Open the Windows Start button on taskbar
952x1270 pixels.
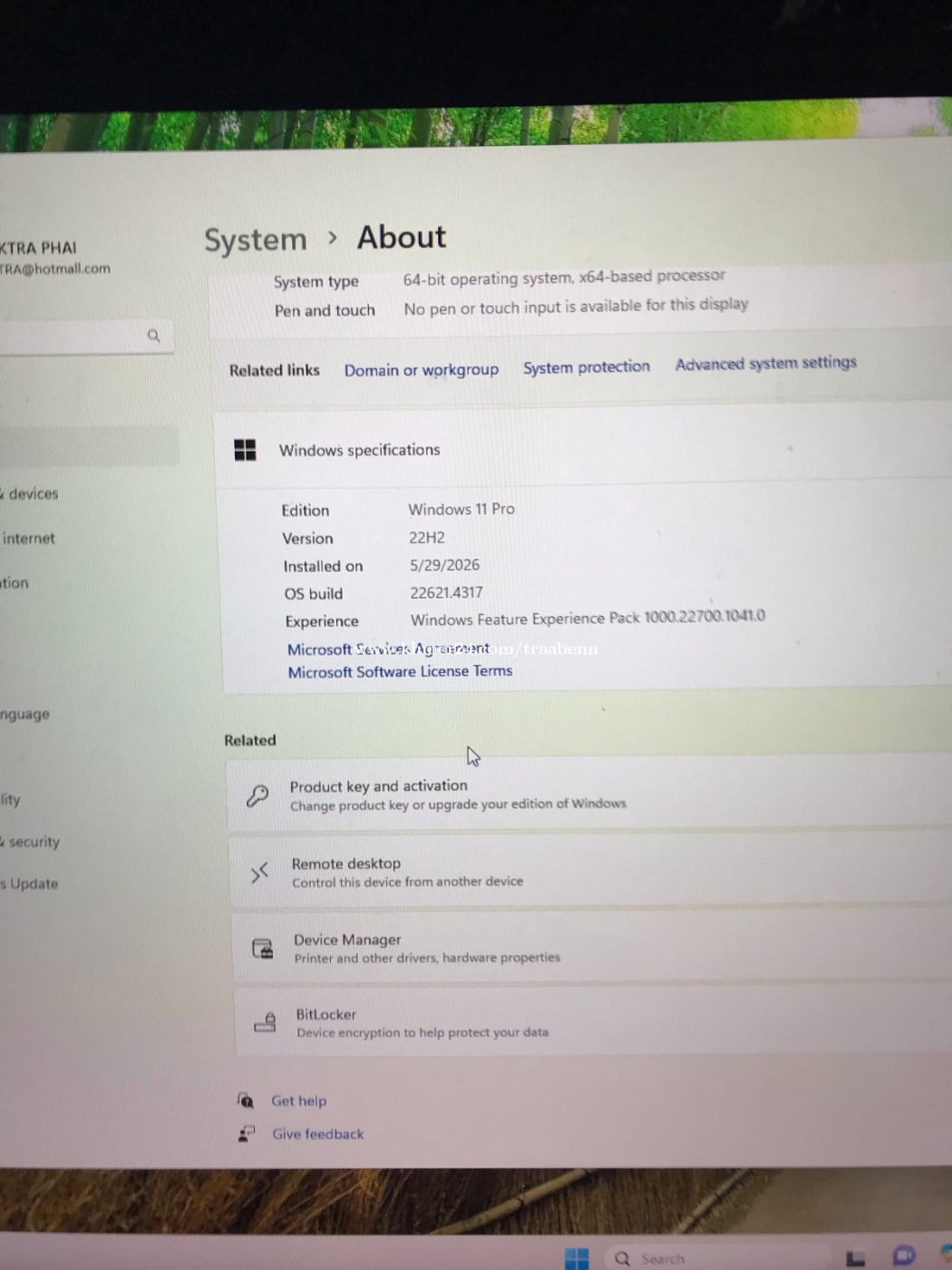point(577,1258)
